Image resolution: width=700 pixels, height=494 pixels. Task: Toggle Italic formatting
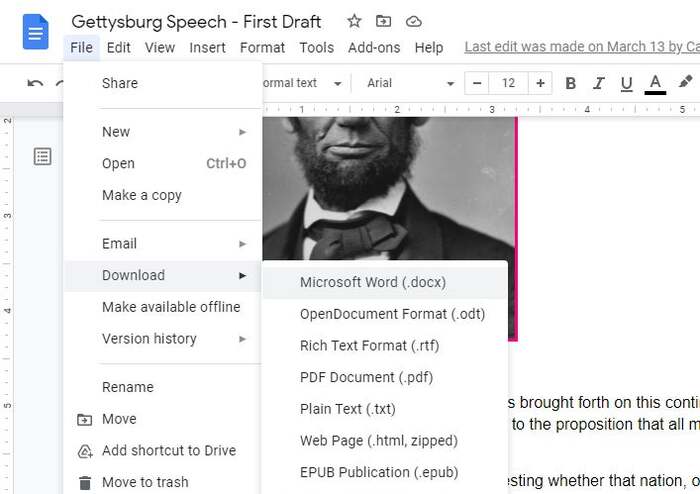598,83
